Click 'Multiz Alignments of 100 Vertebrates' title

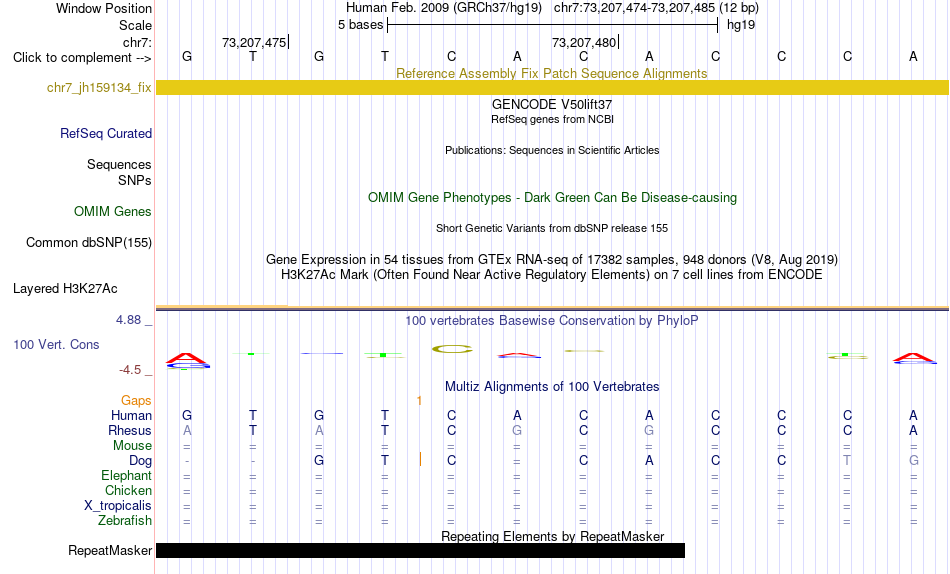pos(552,387)
